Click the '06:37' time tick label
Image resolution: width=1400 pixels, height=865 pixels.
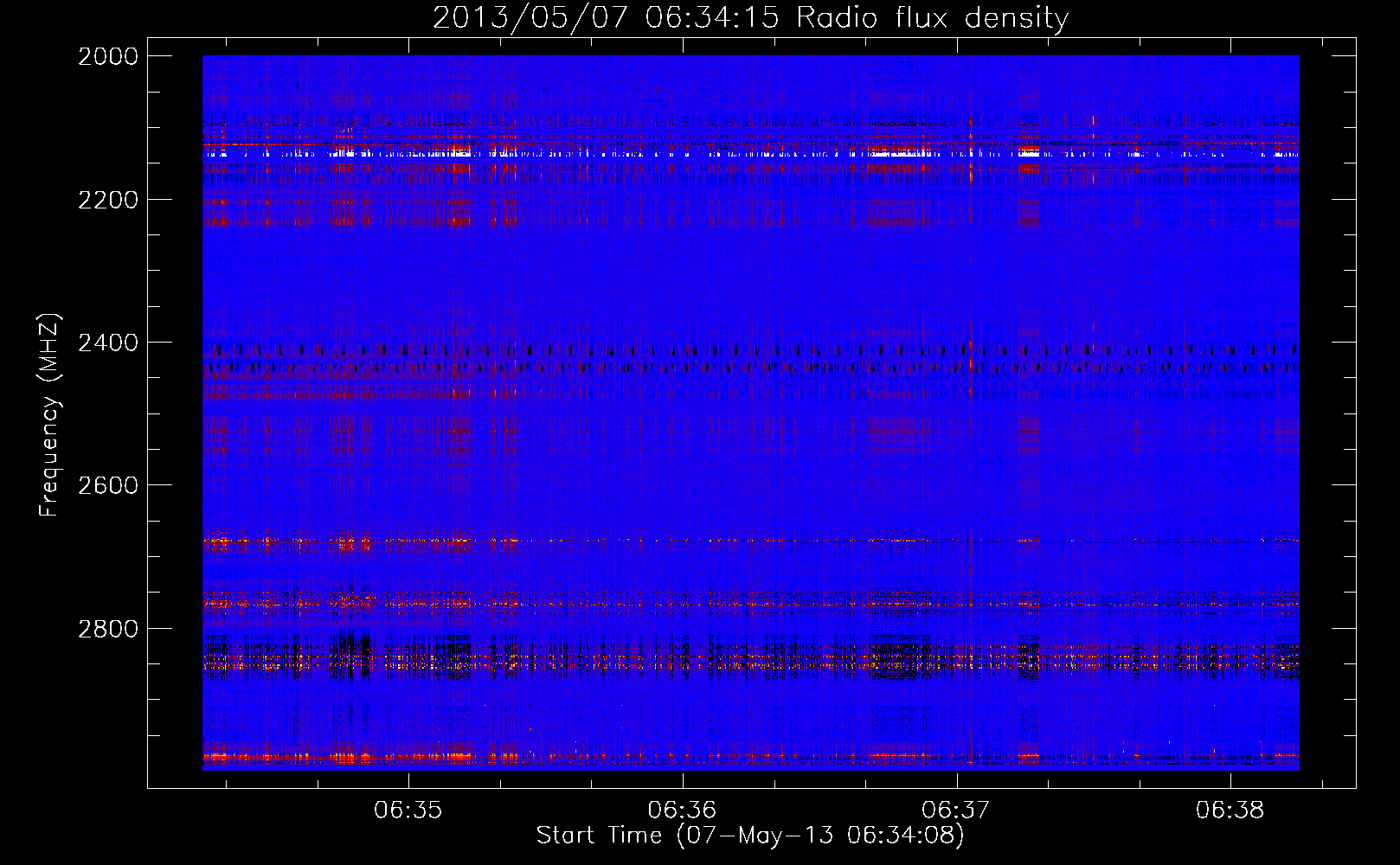pyautogui.click(x=956, y=811)
